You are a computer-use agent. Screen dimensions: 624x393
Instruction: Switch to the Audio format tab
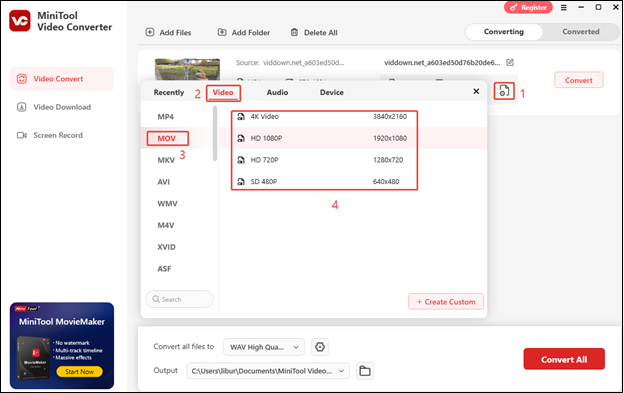click(277, 92)
